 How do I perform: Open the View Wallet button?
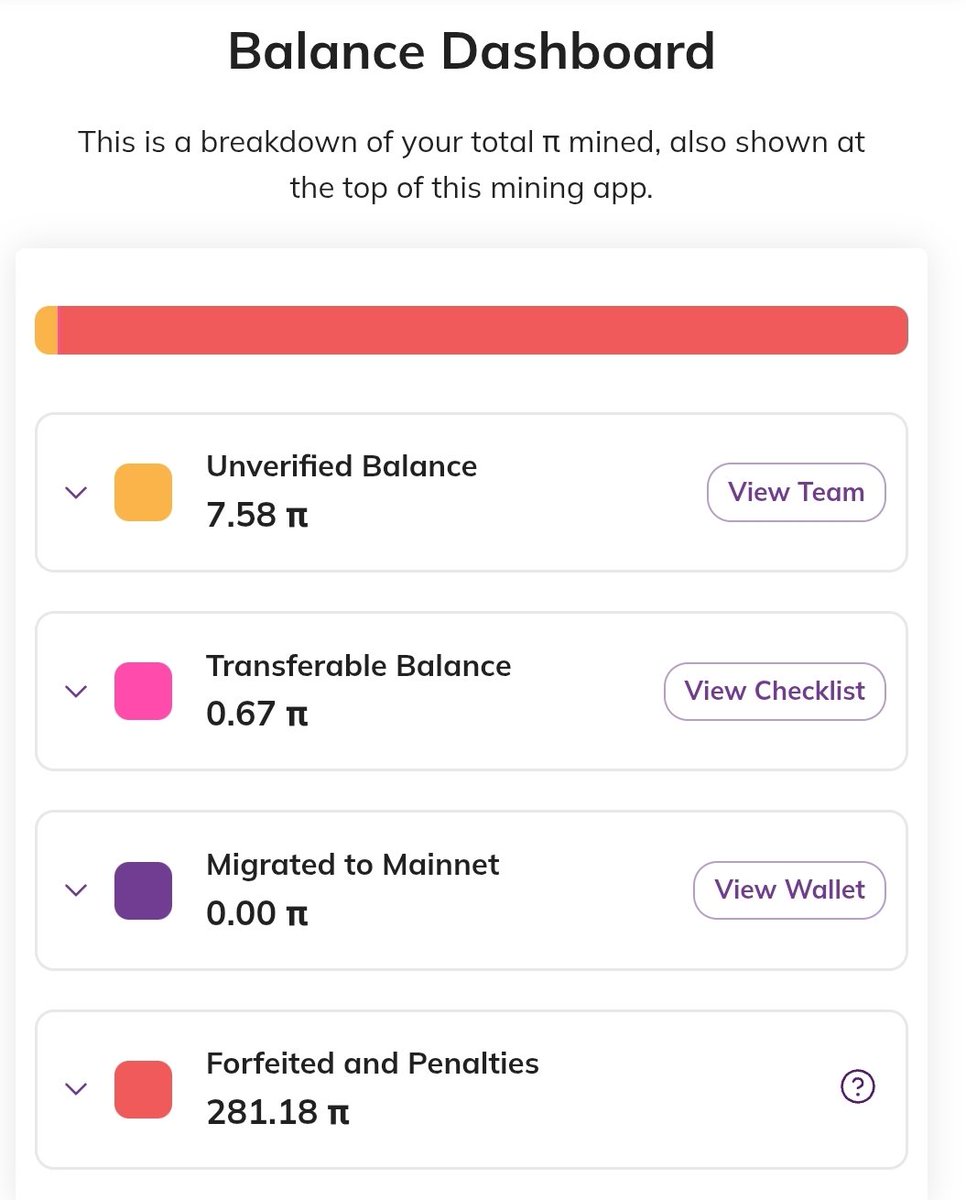[789, 890]
